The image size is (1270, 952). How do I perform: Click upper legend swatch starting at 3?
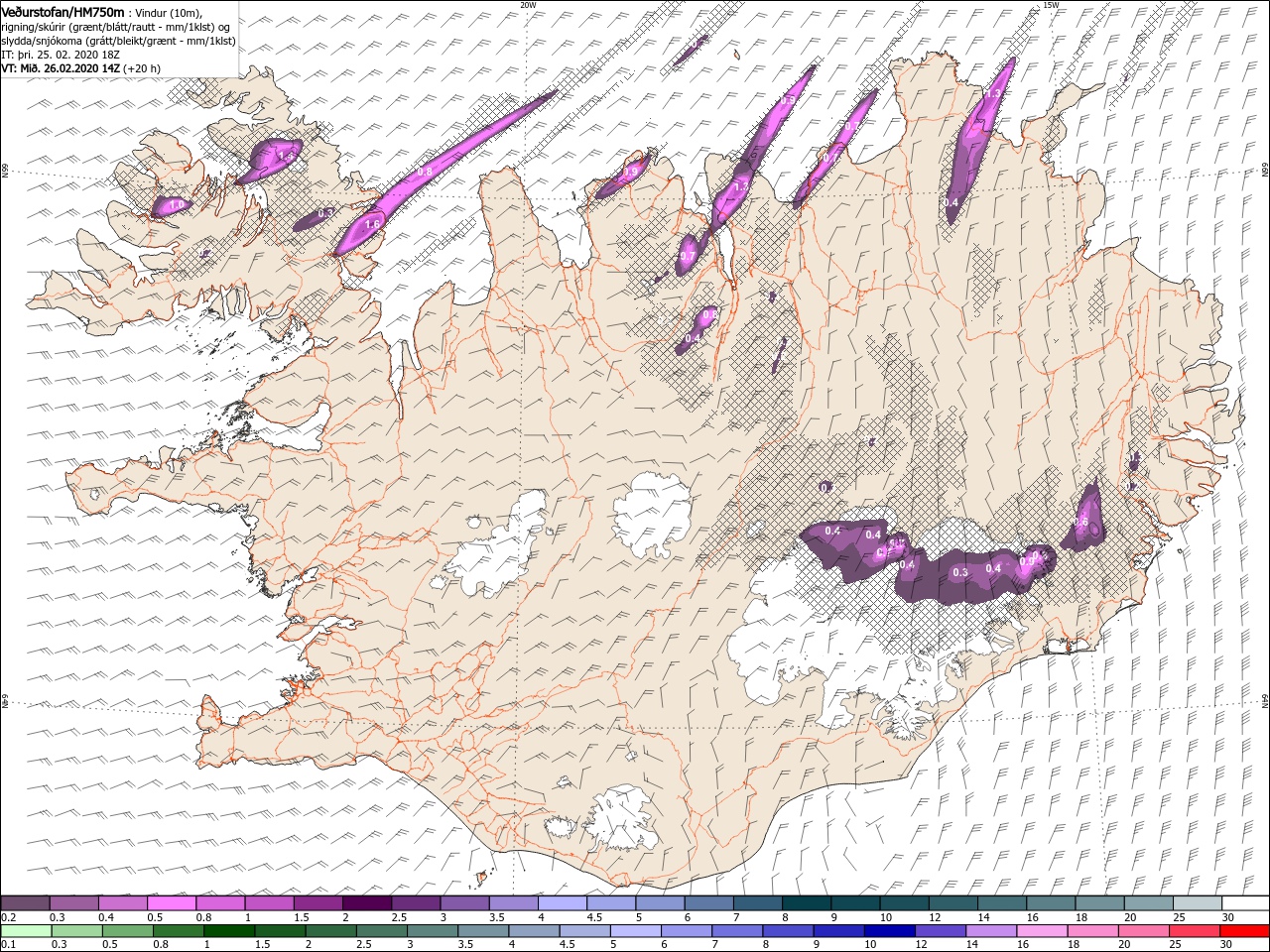click(x=463, y=903)
